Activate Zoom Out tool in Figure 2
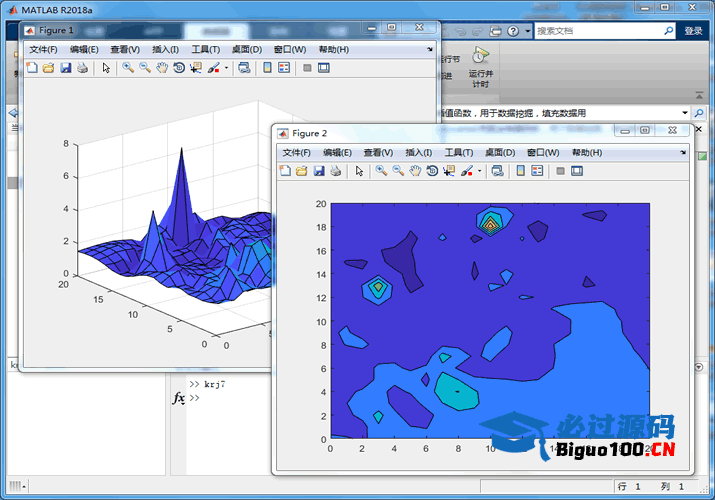Image resolution: width=715 pixels, height=500 pixels. (399, 171)
